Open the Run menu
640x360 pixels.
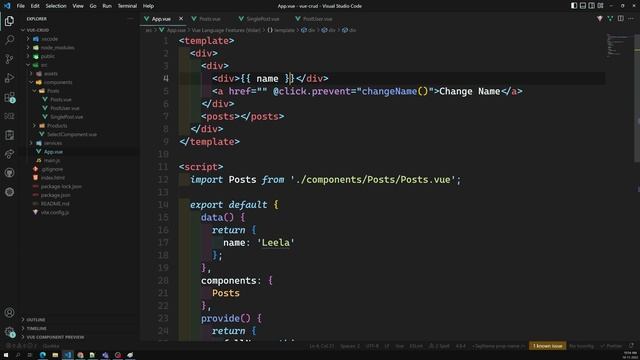pyautogui.click(x=107, y=6)
